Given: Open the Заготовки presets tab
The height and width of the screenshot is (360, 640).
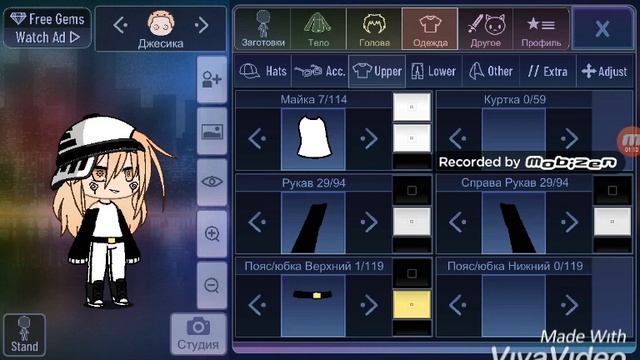Looking at the screenshot, I should point(263,29).
